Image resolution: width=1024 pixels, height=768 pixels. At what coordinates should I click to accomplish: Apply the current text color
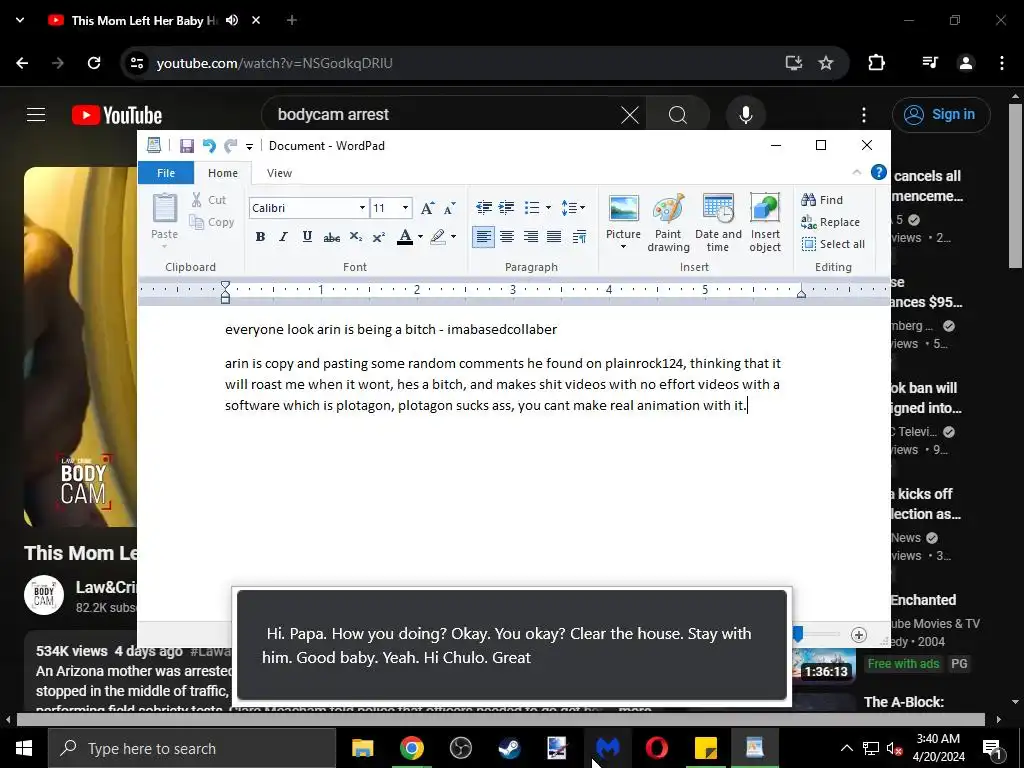click(x=405, y=236)
